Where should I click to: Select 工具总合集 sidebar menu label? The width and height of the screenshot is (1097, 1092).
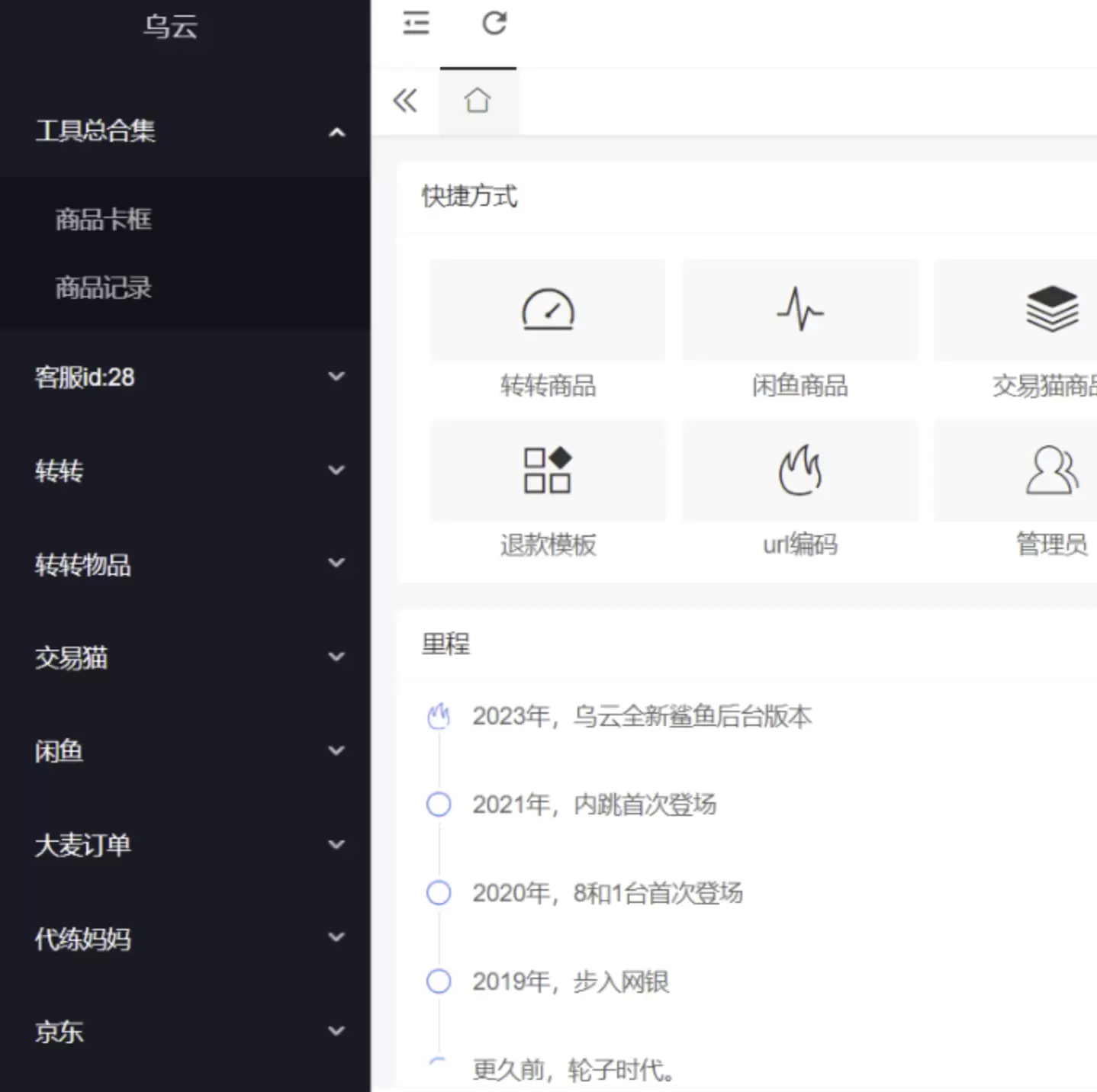95,131
